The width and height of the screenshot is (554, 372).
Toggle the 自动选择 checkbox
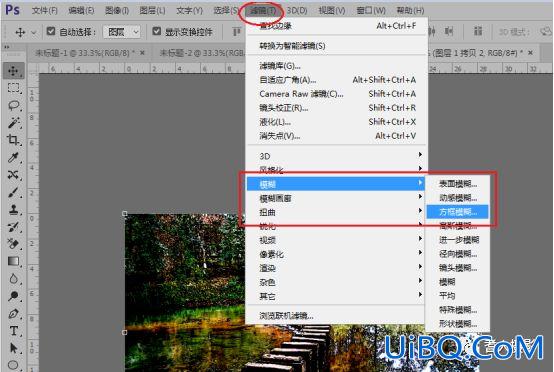coord(51,31)
